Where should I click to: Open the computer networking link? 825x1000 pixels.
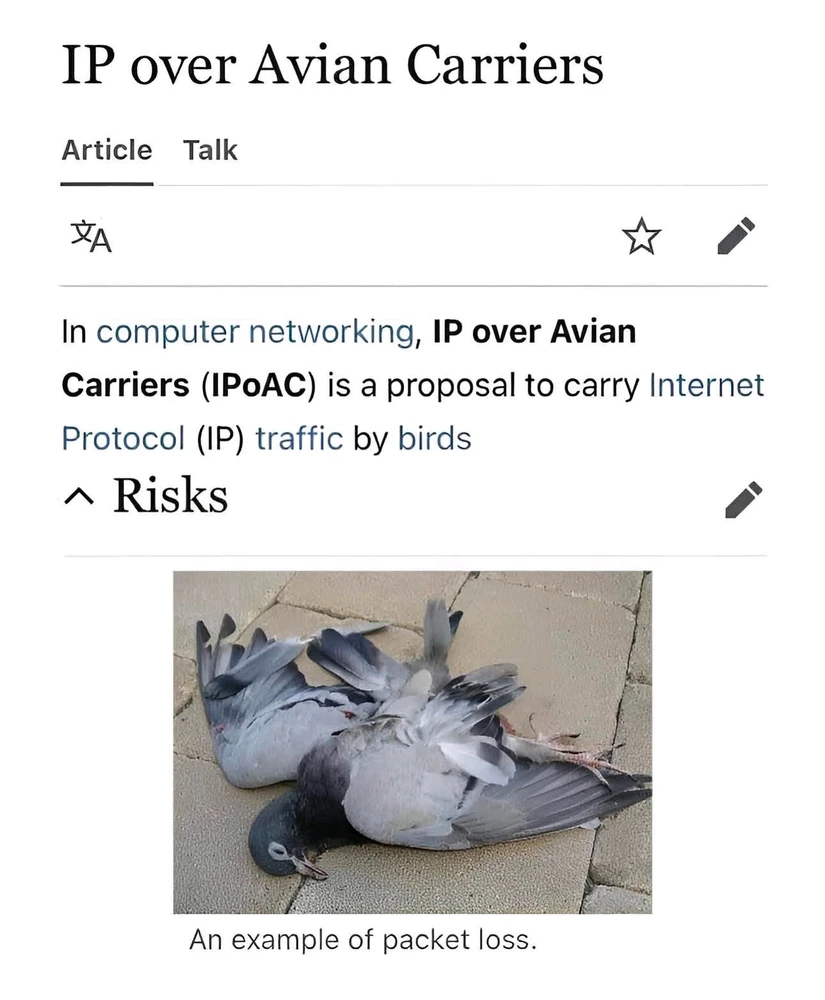coord(255,332)
